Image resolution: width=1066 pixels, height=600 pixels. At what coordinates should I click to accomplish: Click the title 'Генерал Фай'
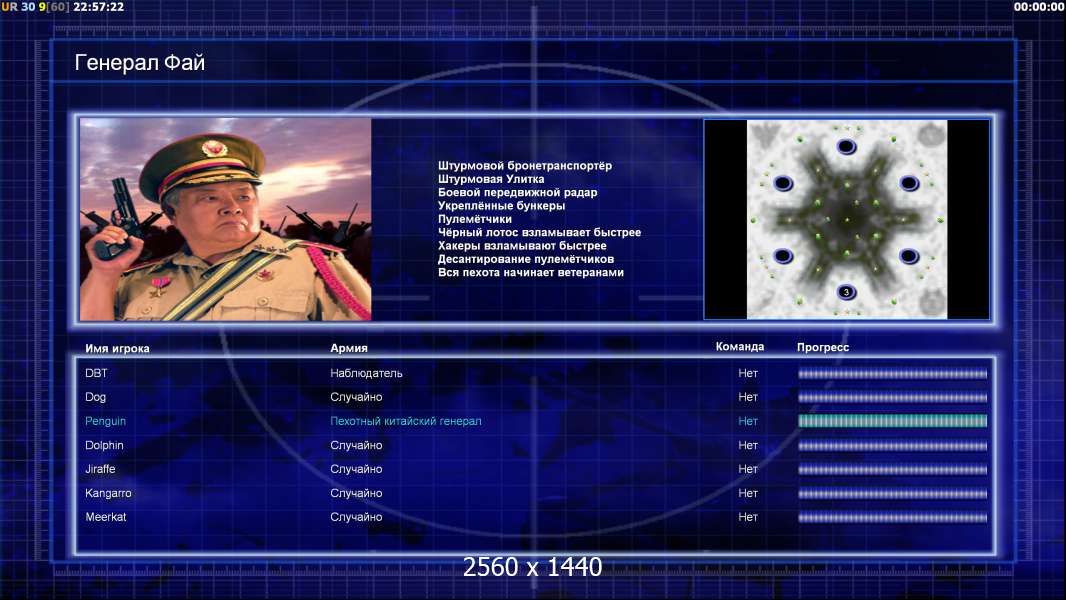(x=139, y=63)
